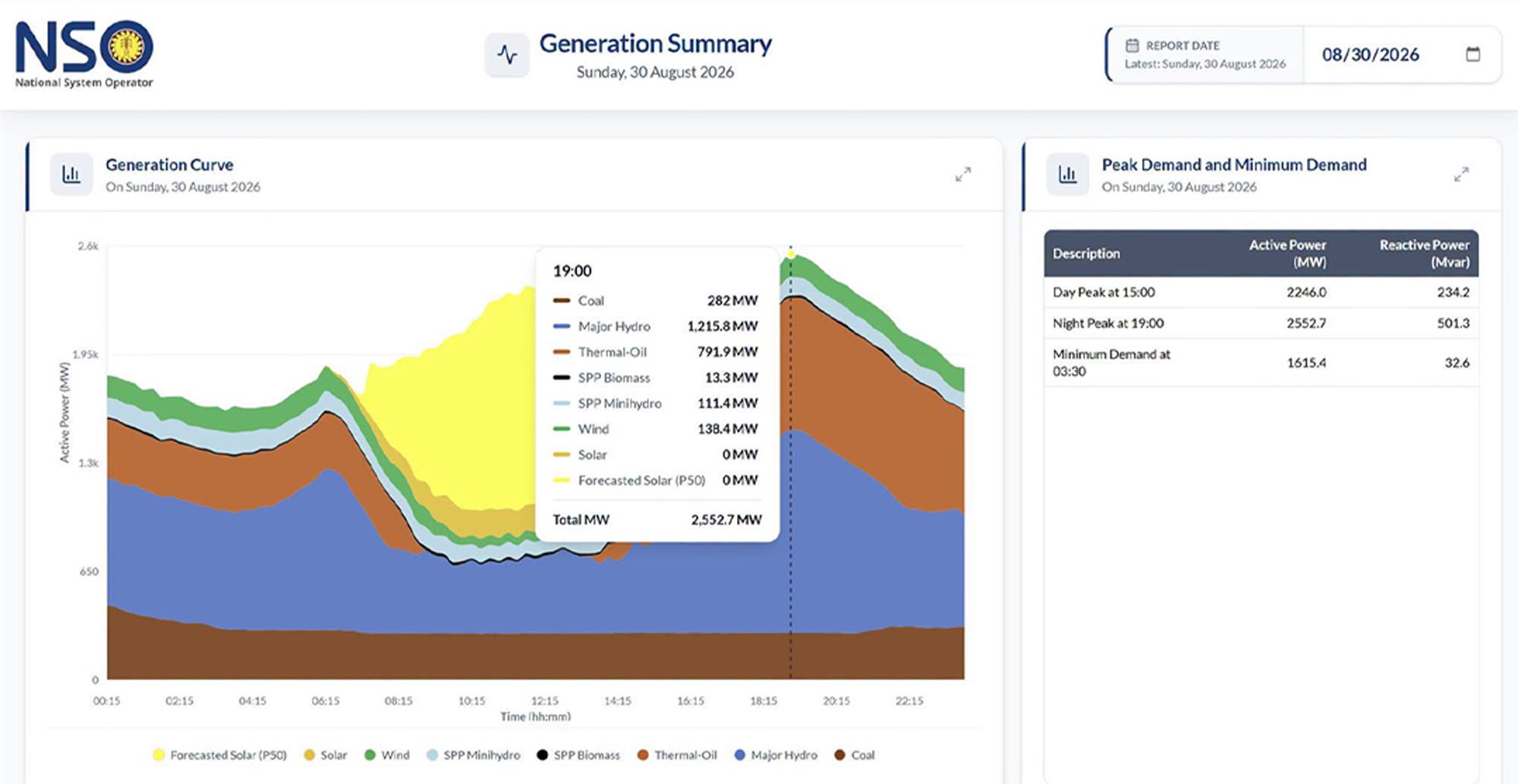The height and width of the screenshot is (784, 1518).
Task: Select the Night Peak at 19:00 row
Action: (1261, 323)
